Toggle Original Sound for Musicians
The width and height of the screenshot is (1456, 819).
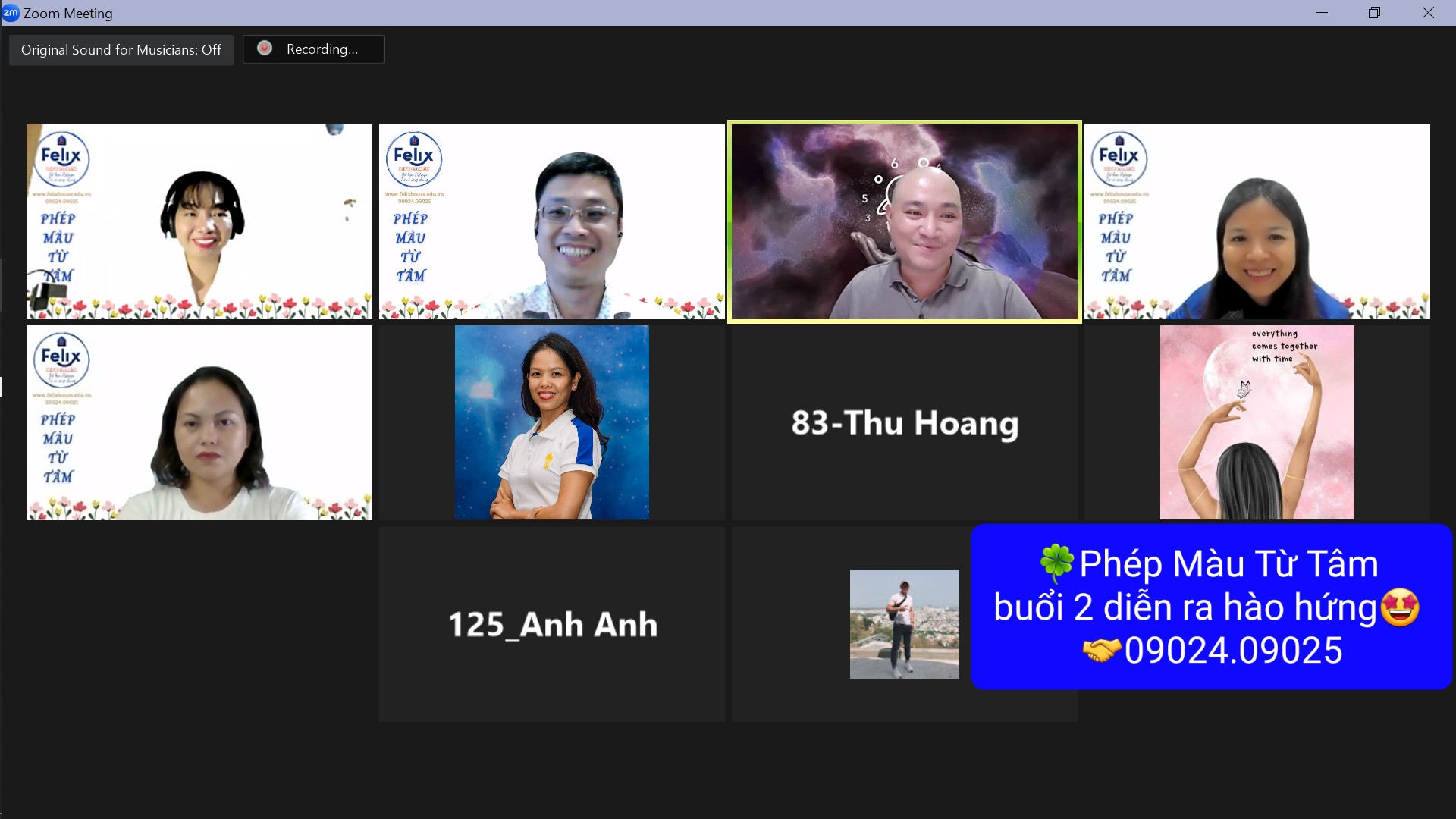(121, 50)
